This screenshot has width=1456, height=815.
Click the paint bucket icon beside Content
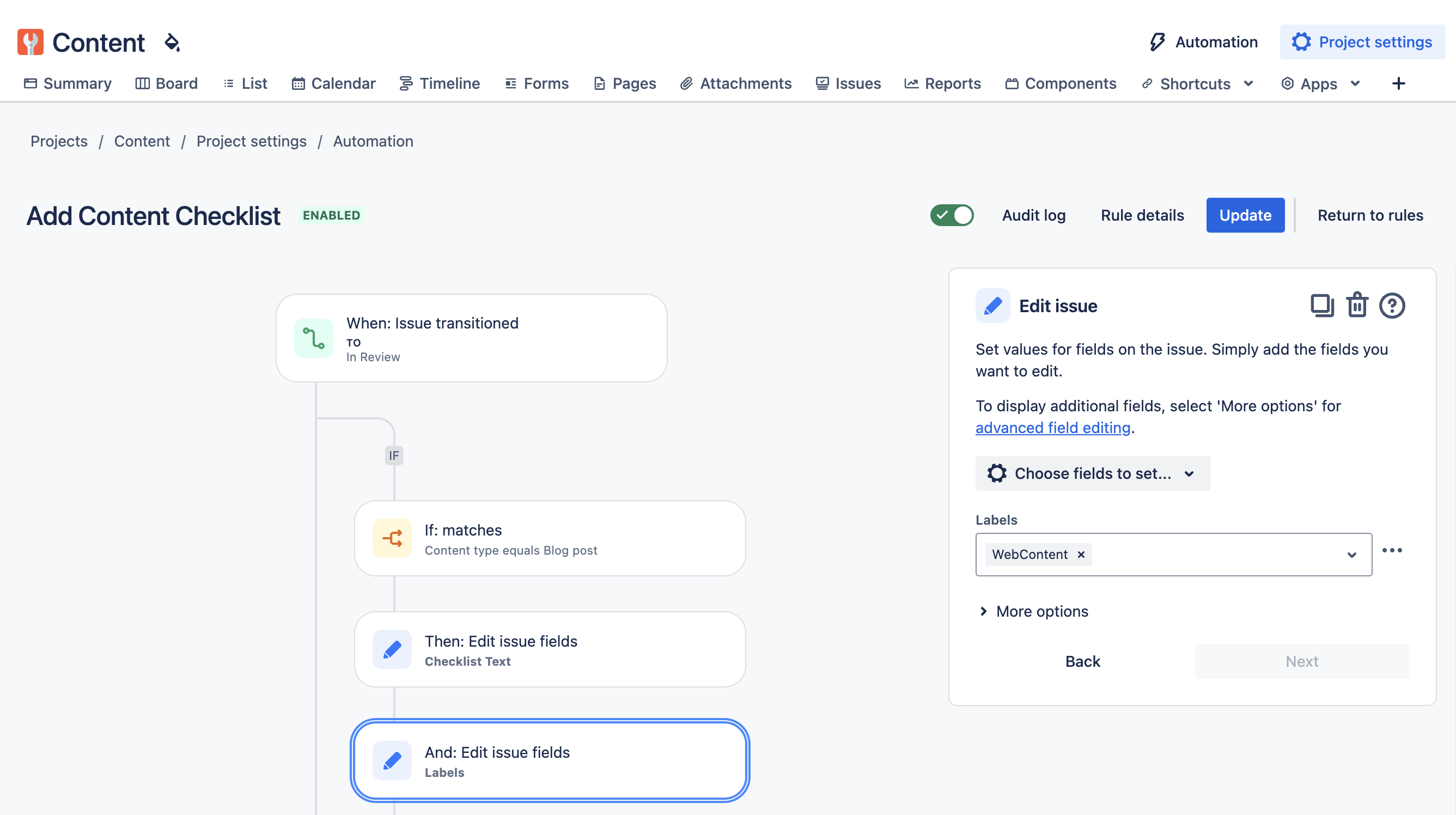[x=172, y=42]
